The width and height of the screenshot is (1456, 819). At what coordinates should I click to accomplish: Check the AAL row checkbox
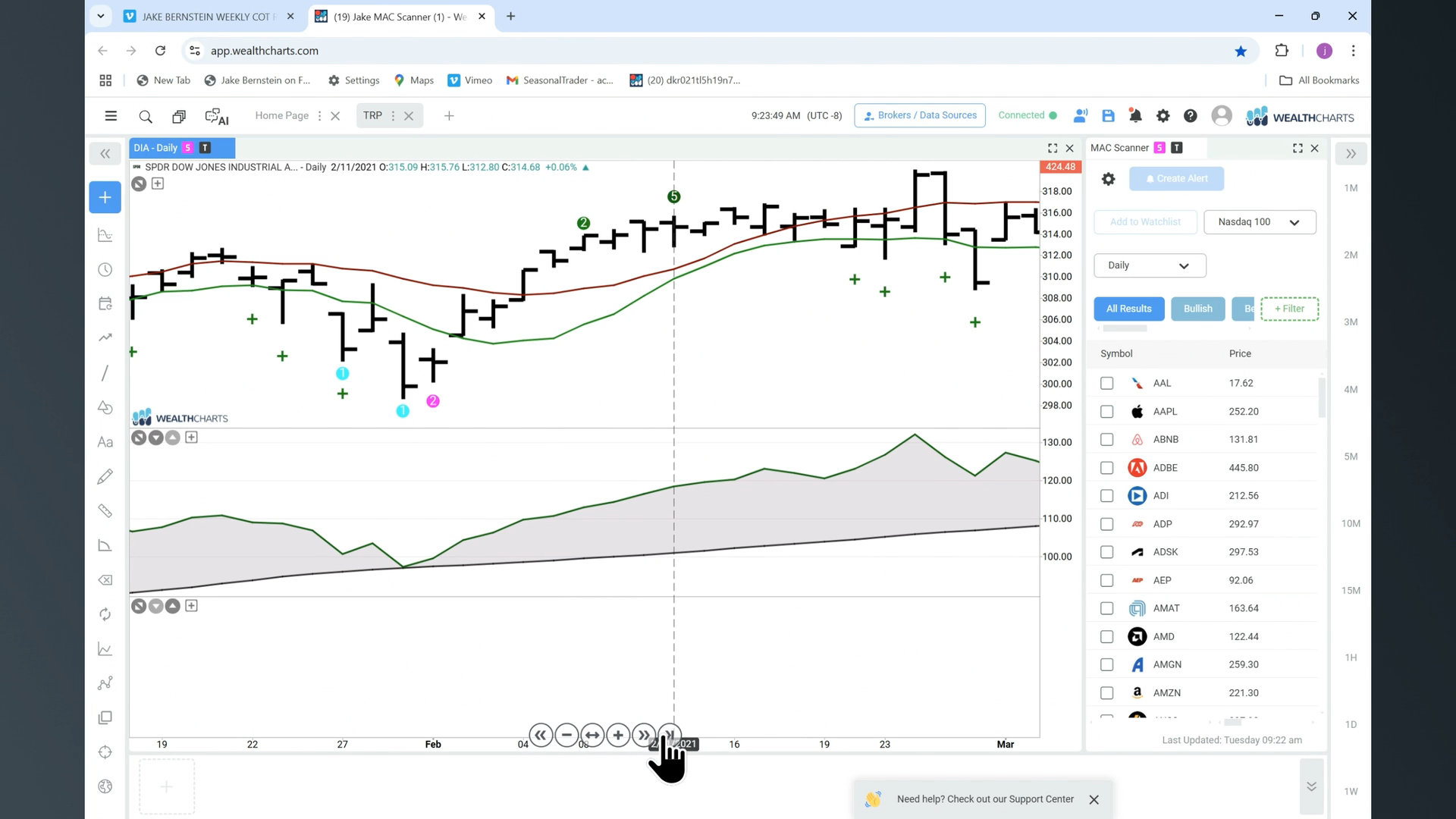[x=1106, y=384]
